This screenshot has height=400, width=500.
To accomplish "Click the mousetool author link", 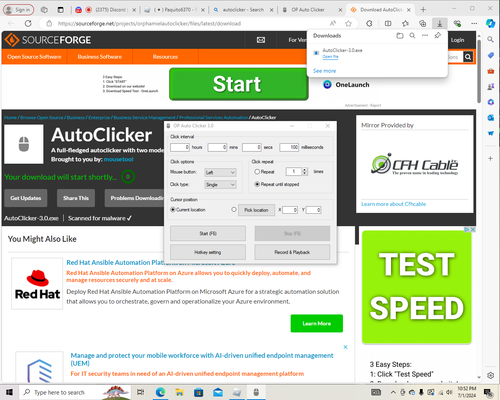I will click(118, 159).
